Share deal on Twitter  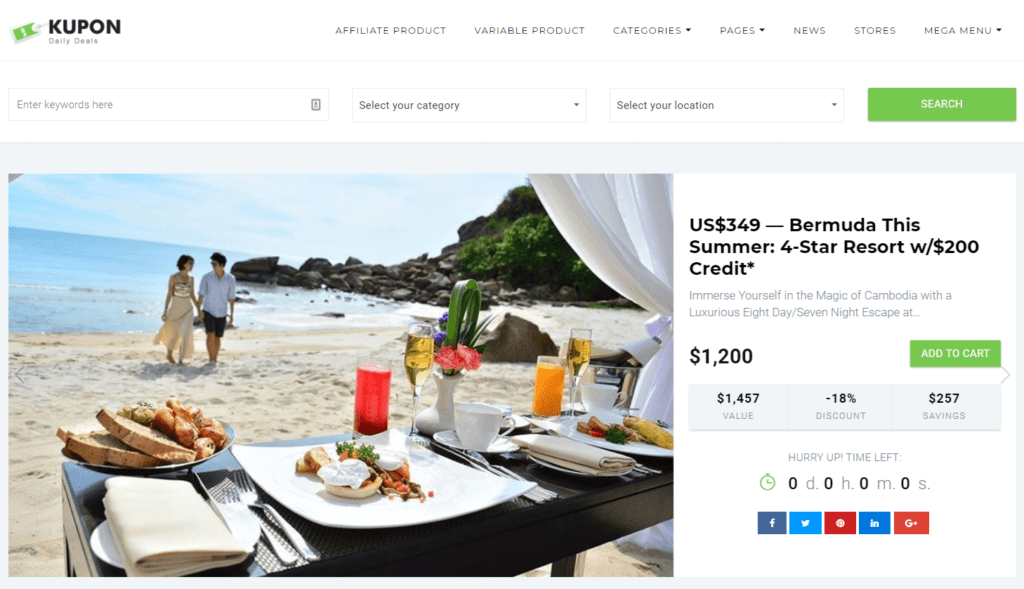(x=805, y=523)
